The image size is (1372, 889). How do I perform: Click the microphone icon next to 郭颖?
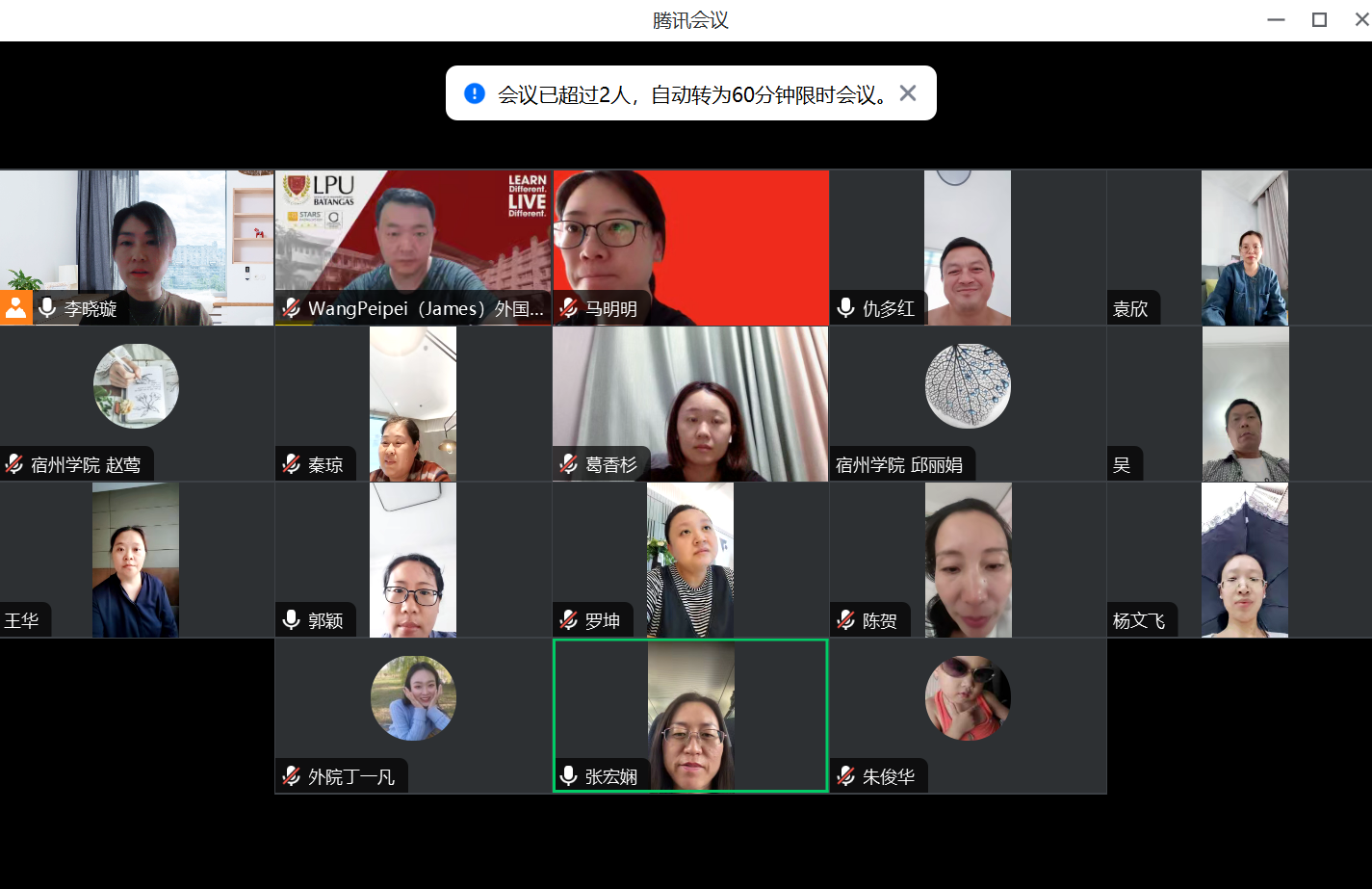[x=292, y=620]
